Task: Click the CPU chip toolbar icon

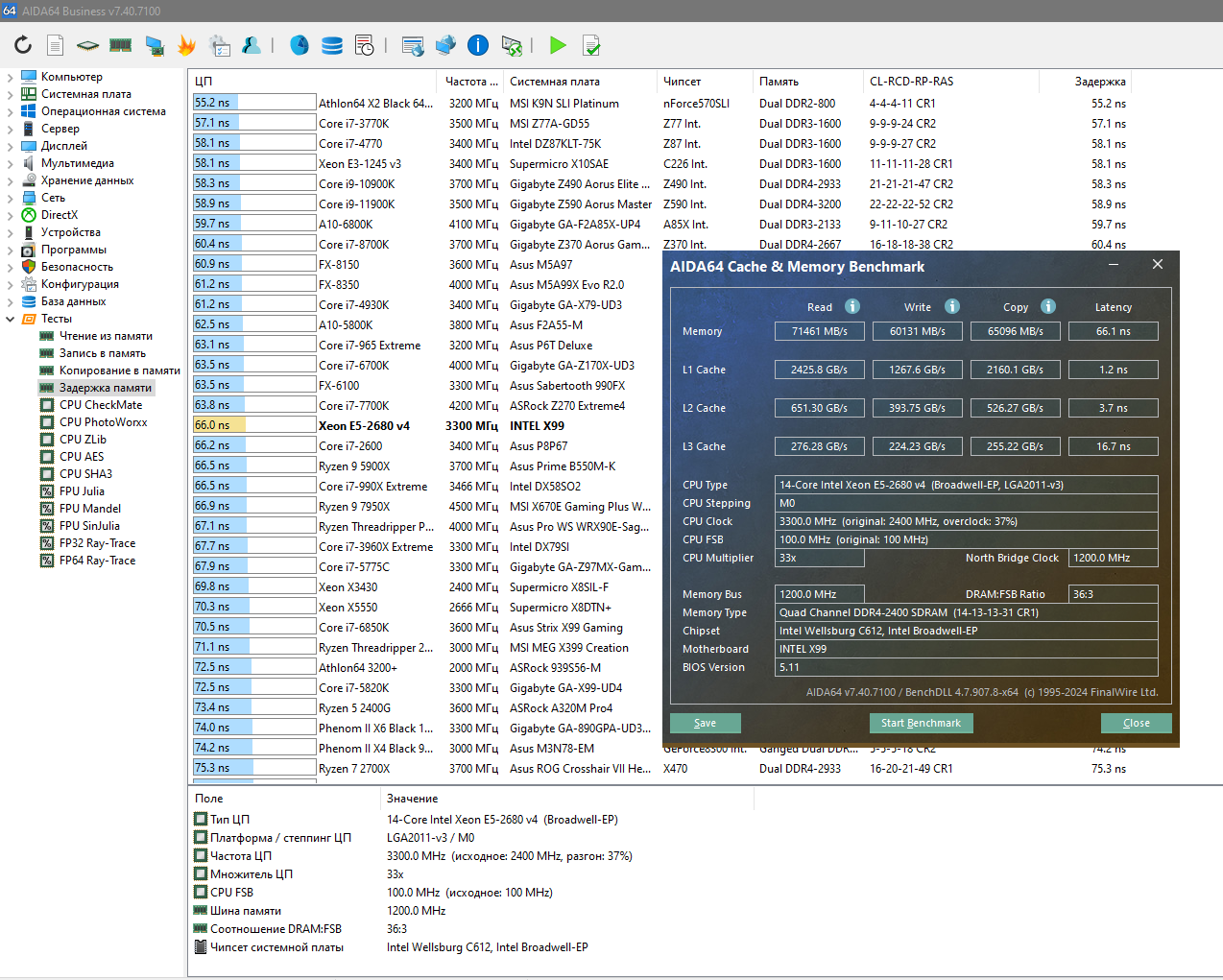Action: pos(87,44)
